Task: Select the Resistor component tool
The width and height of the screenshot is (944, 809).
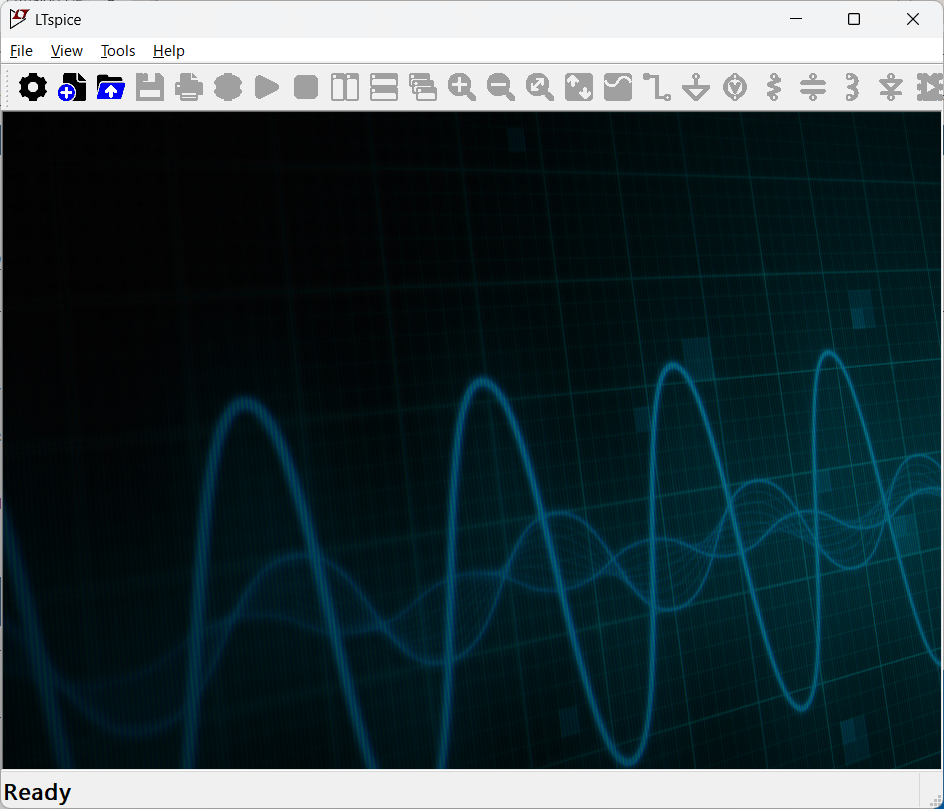Action: coord(774,88)
